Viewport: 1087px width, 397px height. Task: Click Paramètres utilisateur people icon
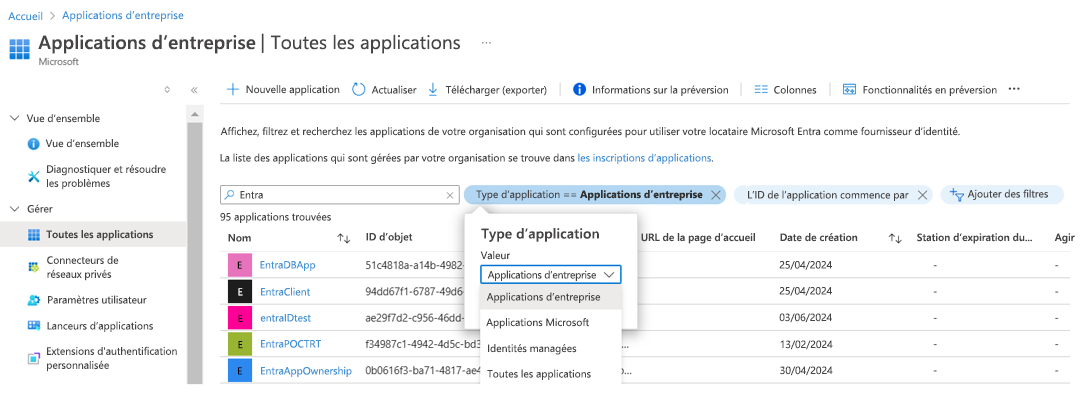[33, 300]
